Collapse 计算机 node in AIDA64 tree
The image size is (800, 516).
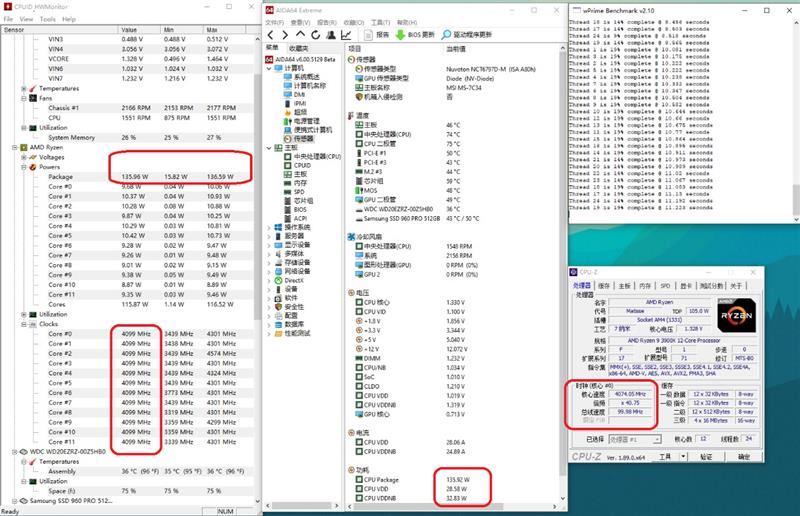point(269,68)
